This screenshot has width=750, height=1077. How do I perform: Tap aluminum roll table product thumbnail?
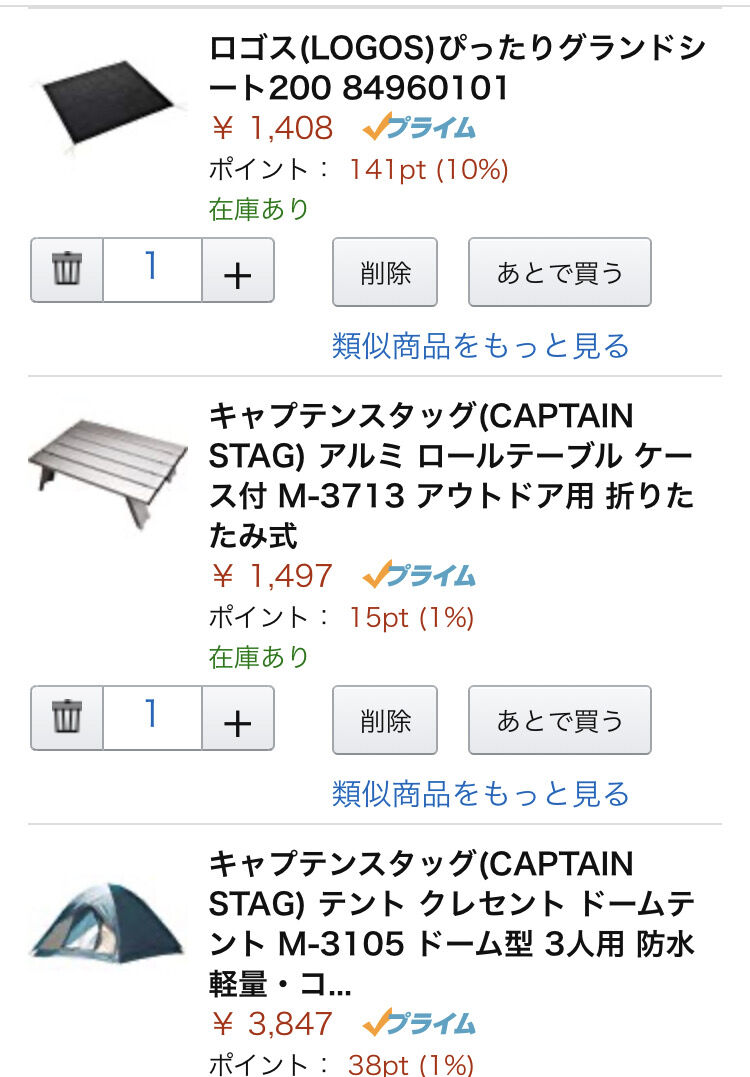coord(109,473)
